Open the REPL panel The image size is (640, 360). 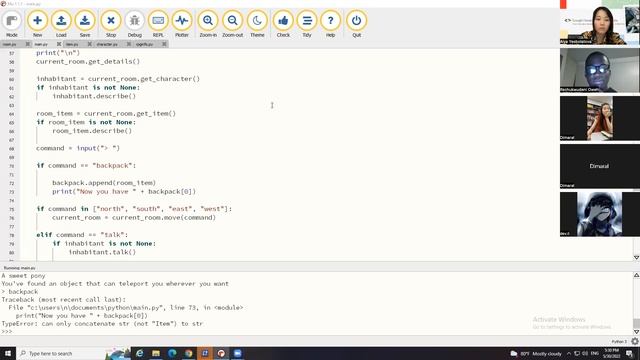(x=158, y=24)
